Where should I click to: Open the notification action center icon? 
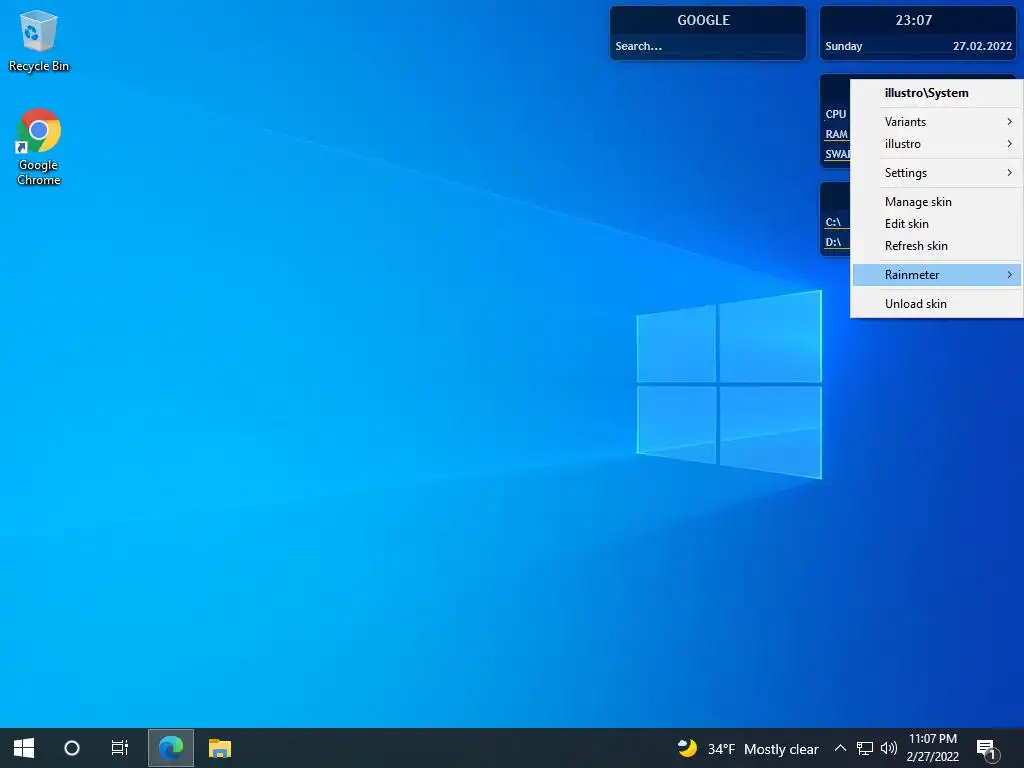click(987, 749)
